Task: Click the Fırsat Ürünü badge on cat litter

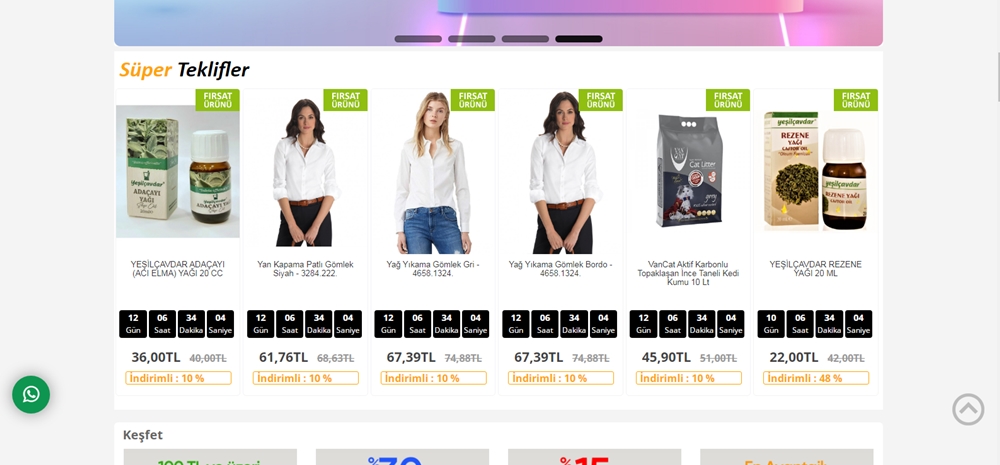Action: coord(728,100)
